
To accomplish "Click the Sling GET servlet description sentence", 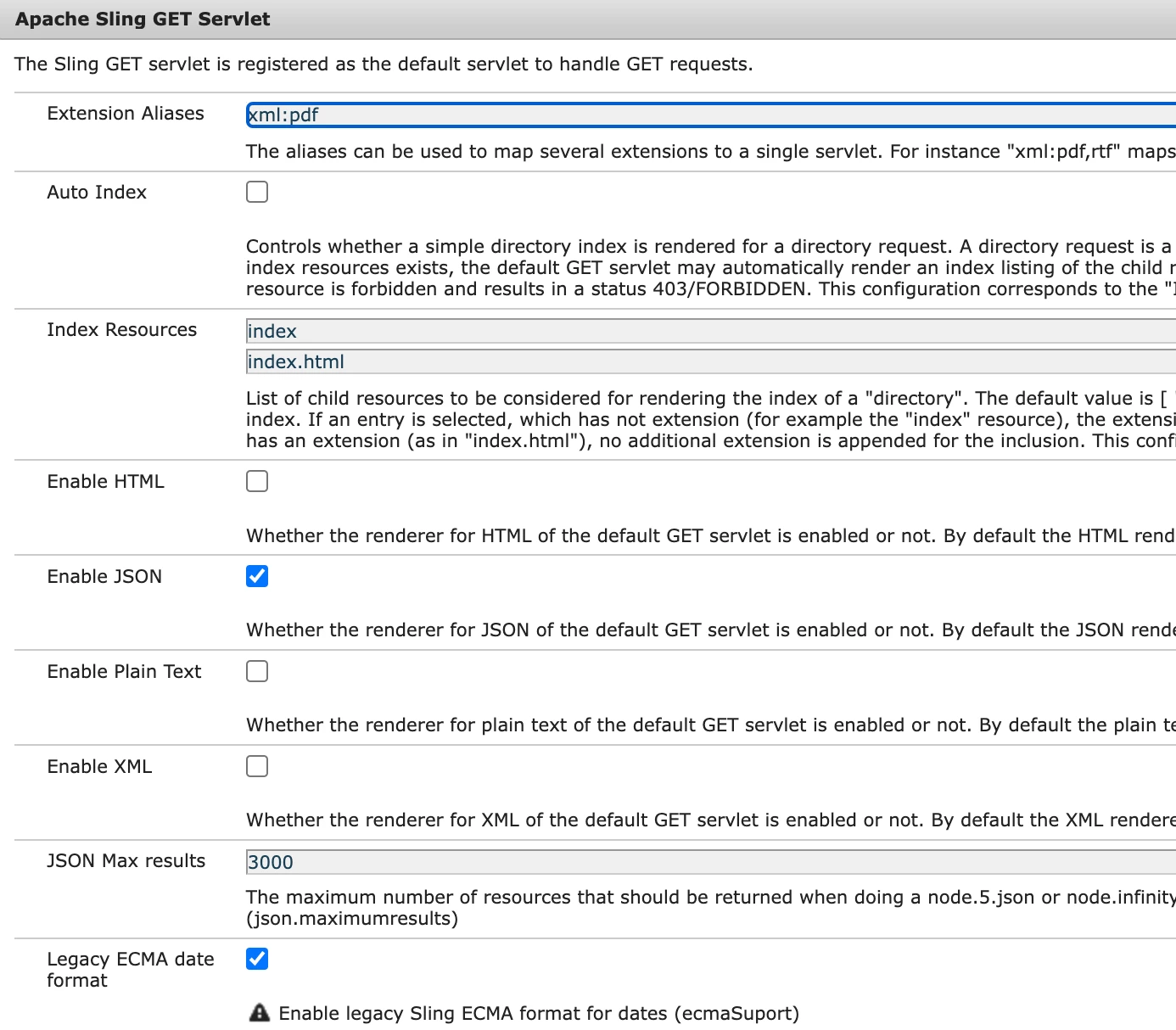I will coord(384,64).
